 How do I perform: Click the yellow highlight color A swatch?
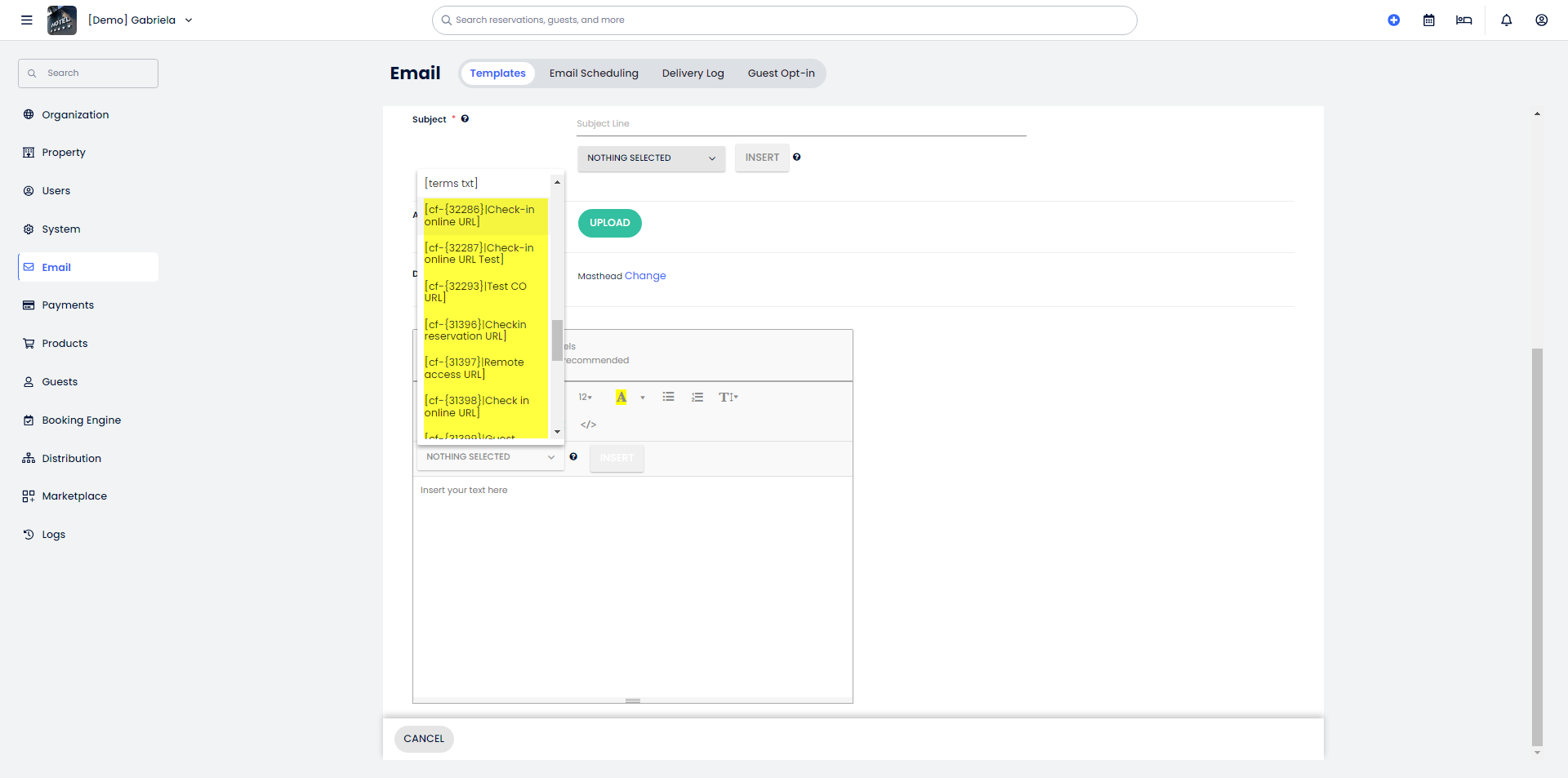pos(621,398)
